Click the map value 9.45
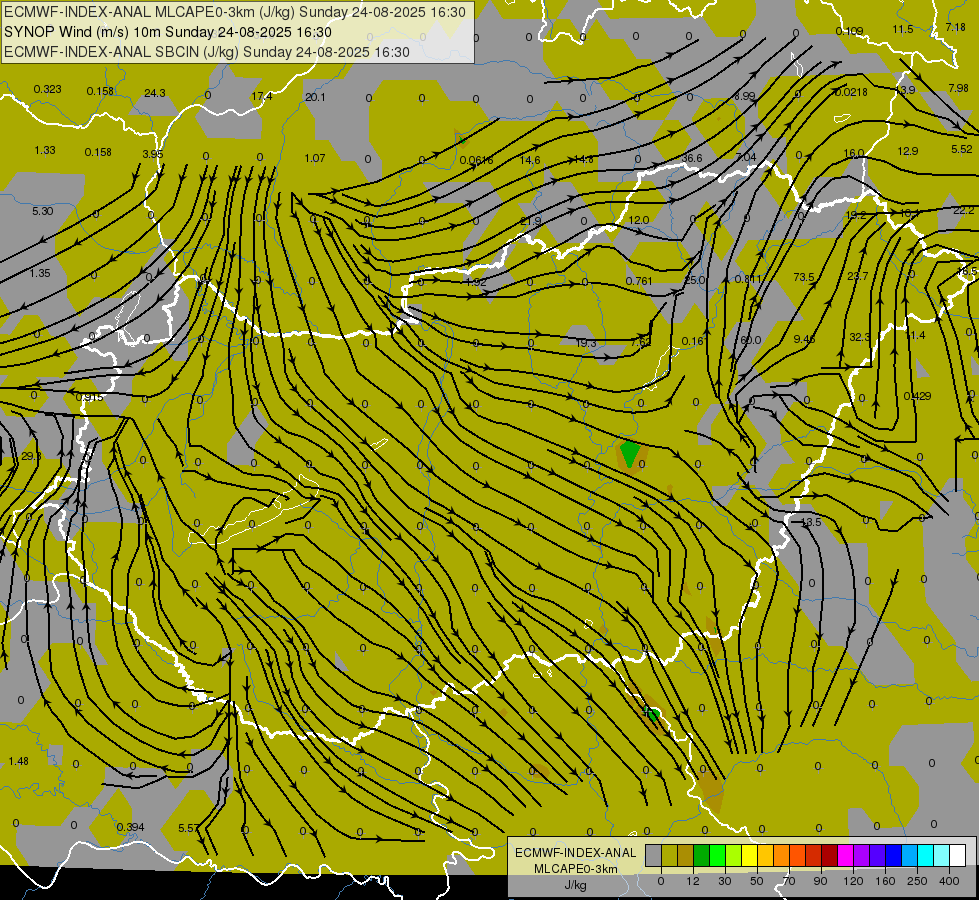The width and height of the screenshot is (979, 900). coord(804,339)
